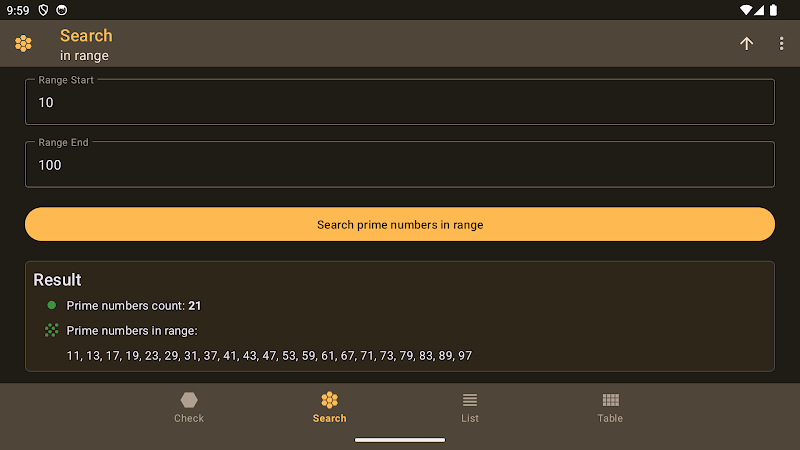Screen dimensions: 800x450
Task: Tap the up arrow icon in header
Action: (746, 43)
